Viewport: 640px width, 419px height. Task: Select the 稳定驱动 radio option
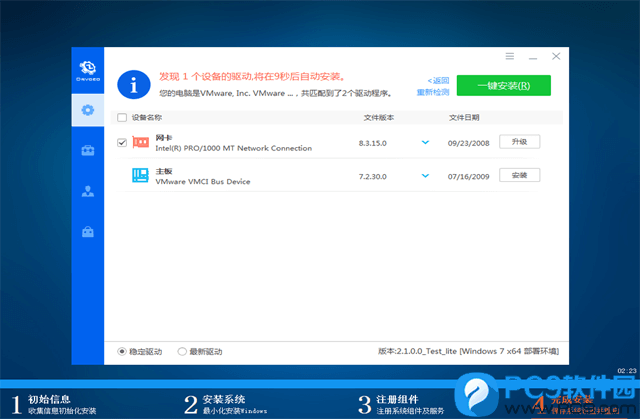(x=140, y=351)
